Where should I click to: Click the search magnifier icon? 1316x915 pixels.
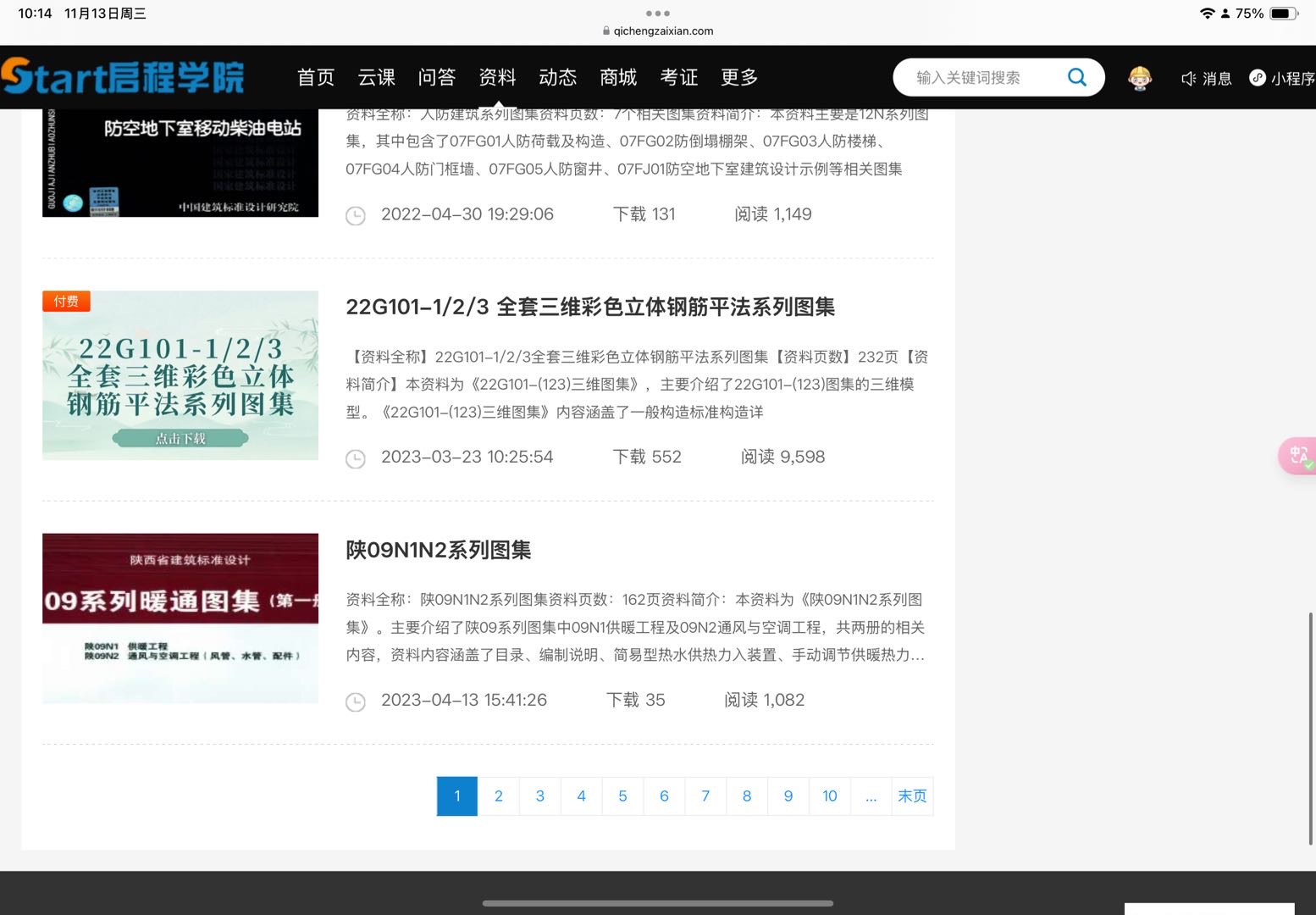[x=1076, y=77]
